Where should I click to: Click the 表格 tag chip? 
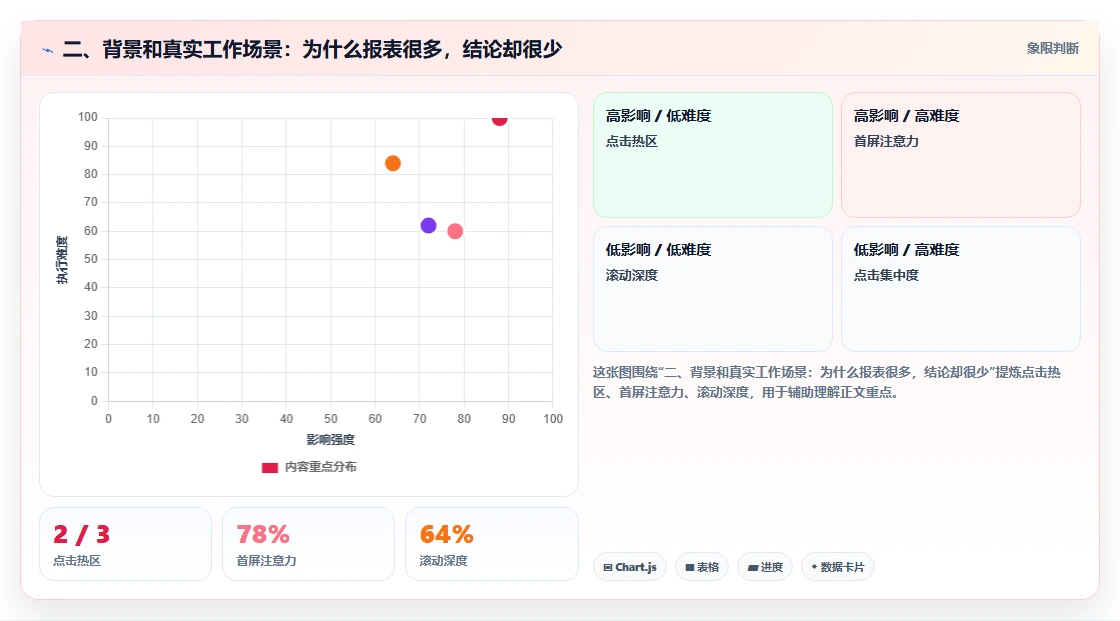point(702,567)
